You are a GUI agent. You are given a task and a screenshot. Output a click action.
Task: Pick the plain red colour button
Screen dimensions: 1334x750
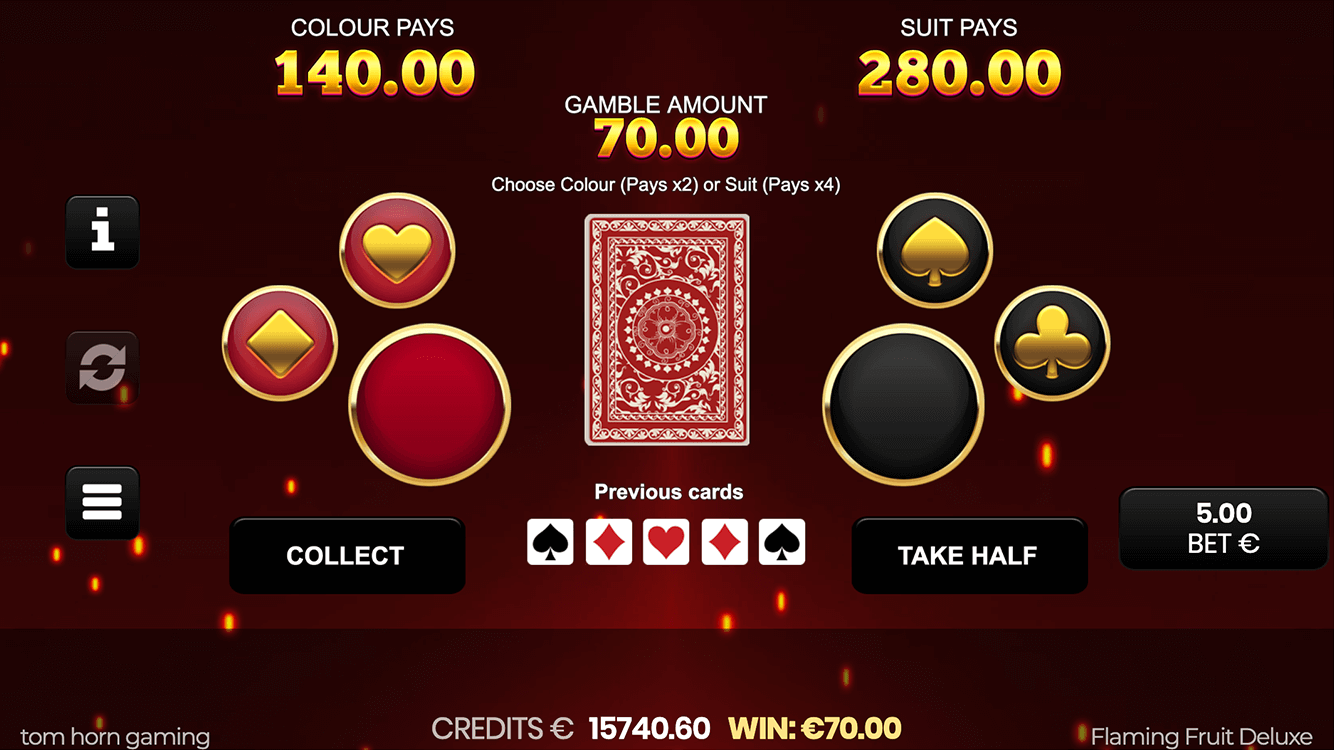[x=430, y=405]
